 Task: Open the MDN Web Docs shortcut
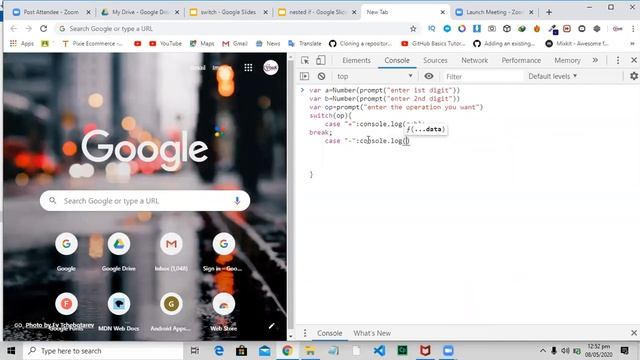pos(119,312)
